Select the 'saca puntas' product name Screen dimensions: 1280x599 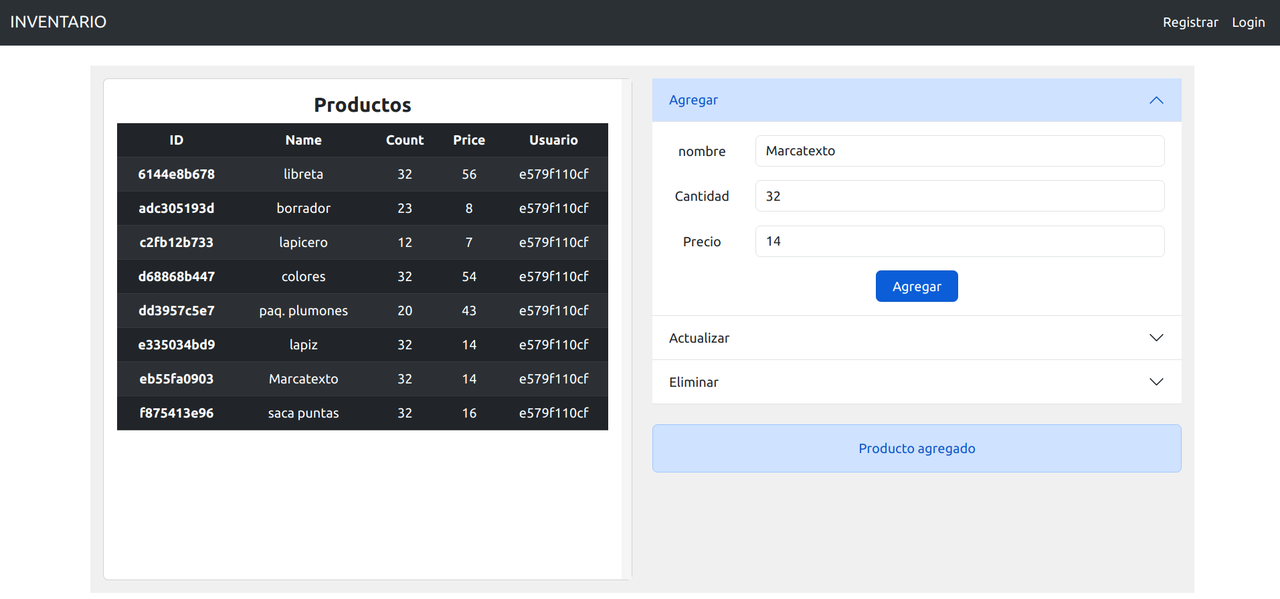(303, 413)
